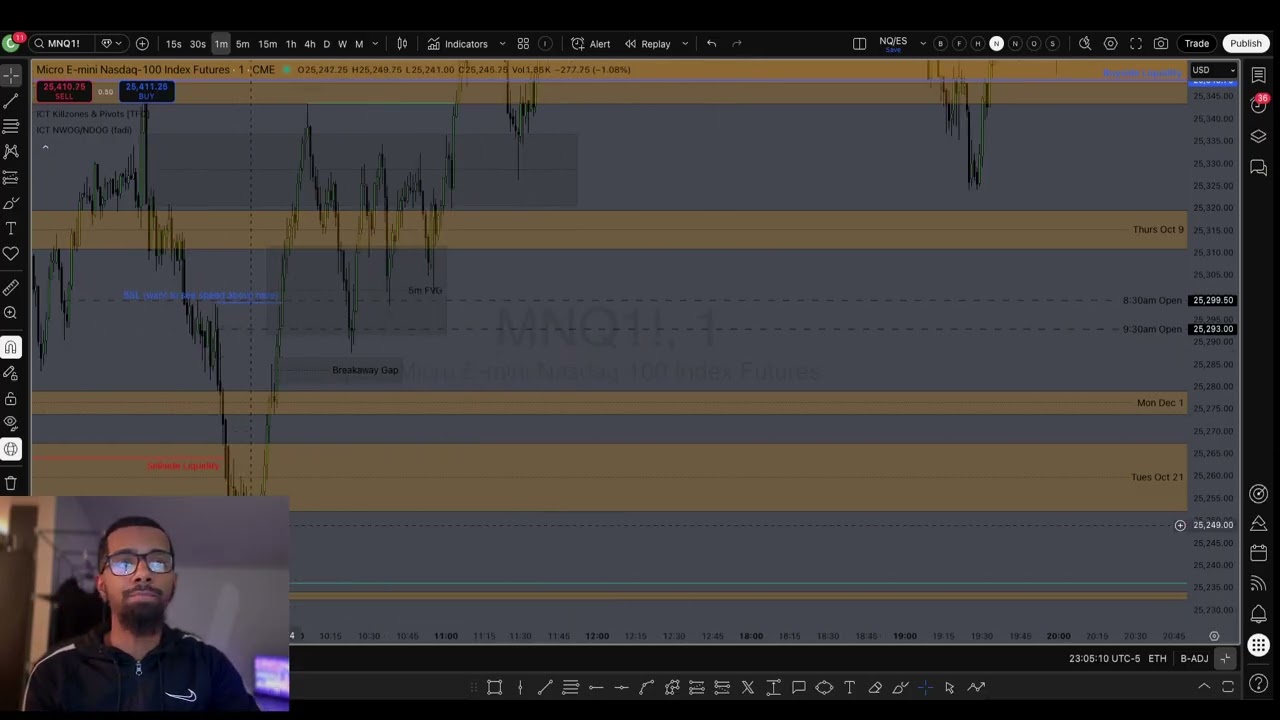Start bar Replay mode
1280x720 pixels.
pyautogui.click(x=647, y=44)
